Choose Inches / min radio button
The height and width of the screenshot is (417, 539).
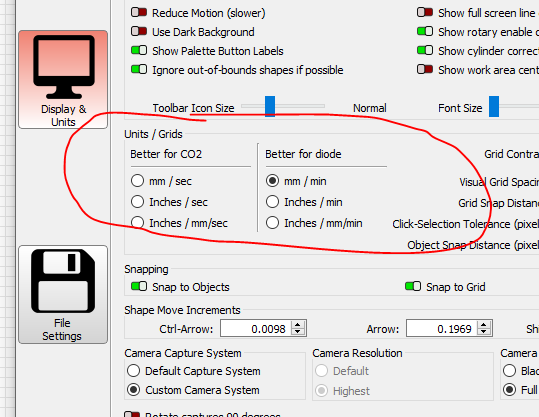[x=272, y=202]
